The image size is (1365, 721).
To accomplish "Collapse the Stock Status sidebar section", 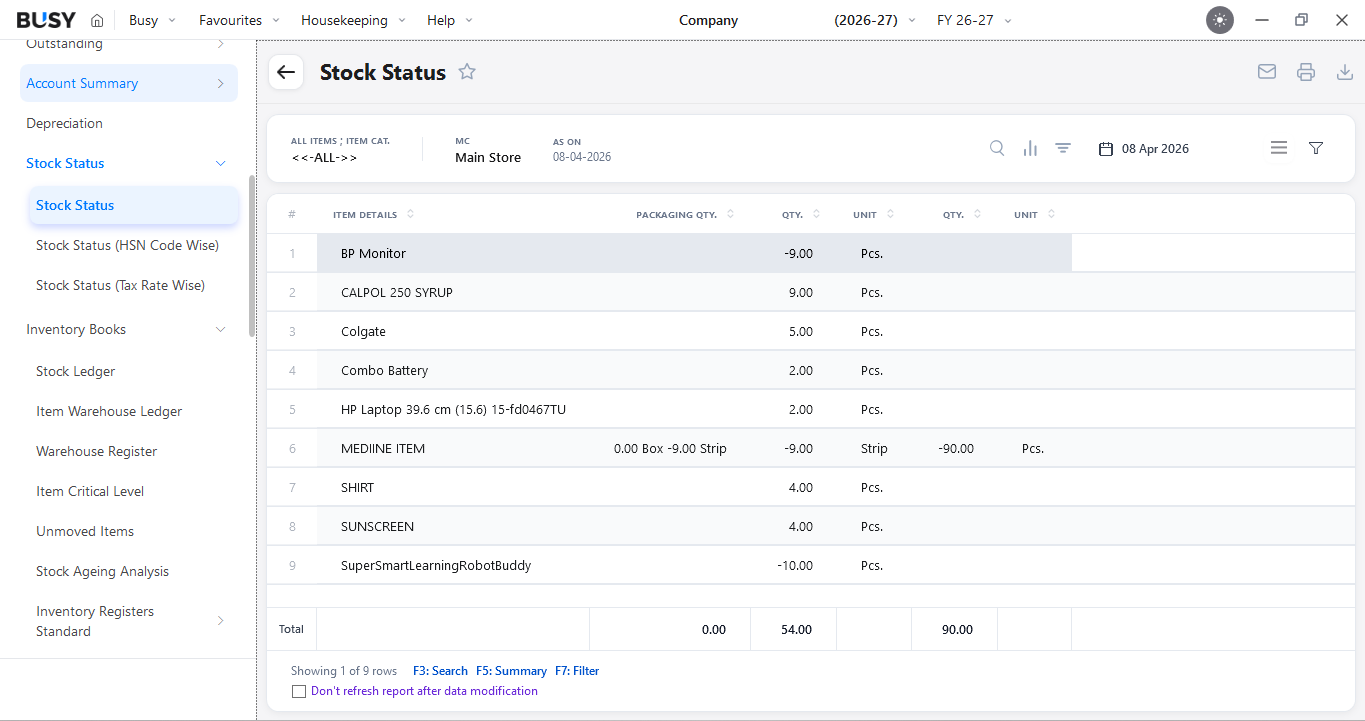I will pyautogui.click(x=220, y=163).
